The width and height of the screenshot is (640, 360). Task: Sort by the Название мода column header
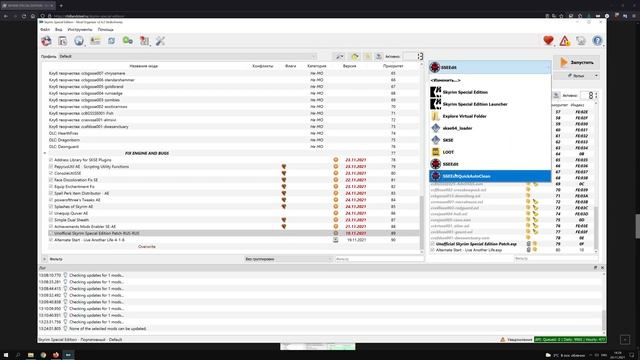tap(144, 66)
